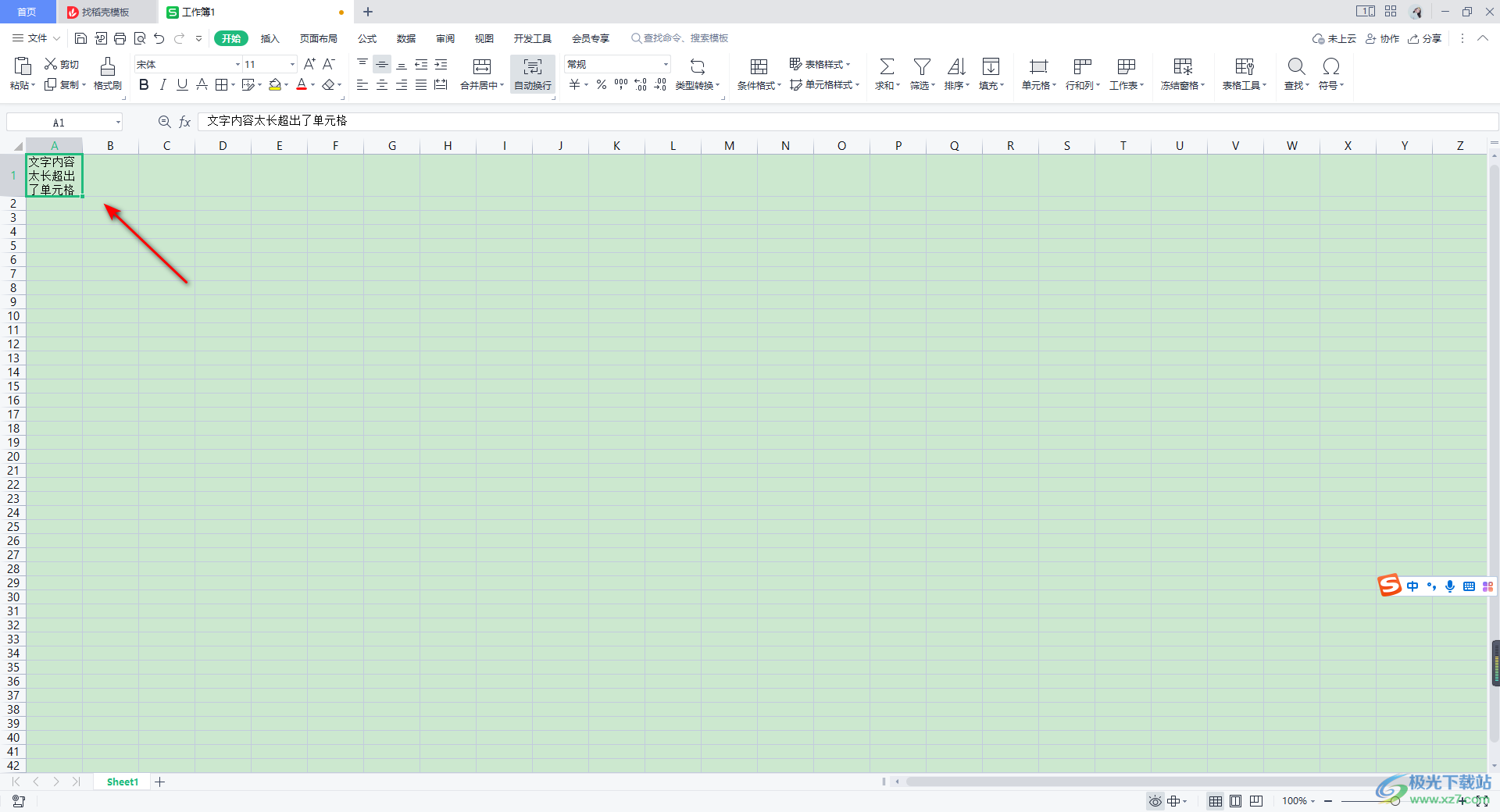
Task: Toggle horizontal center alignment
Action: click(x=382, y=84)
